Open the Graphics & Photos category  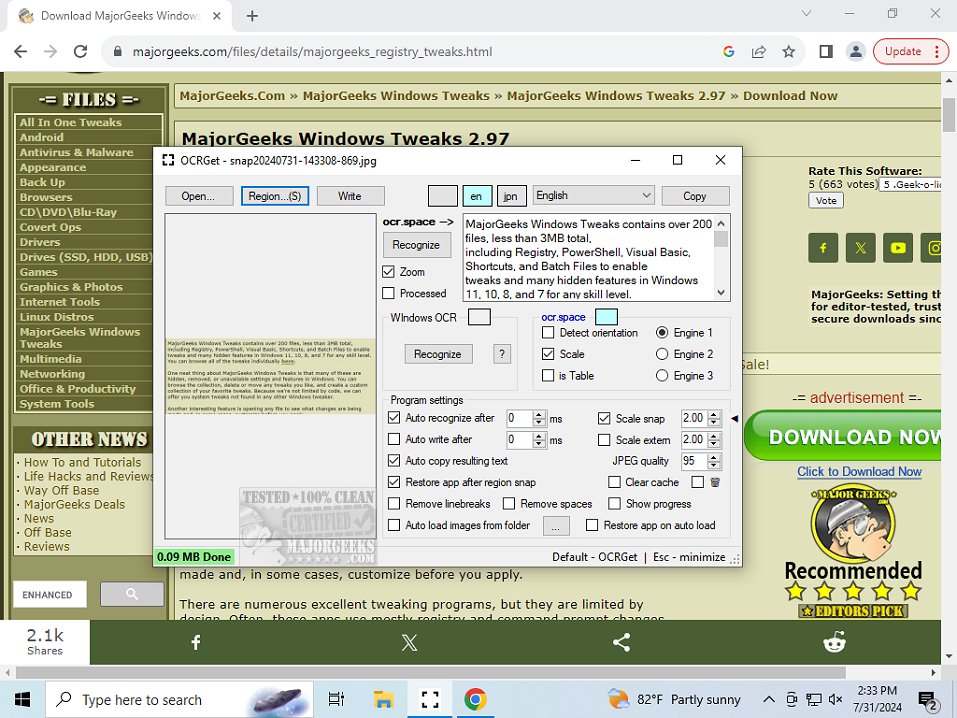pos(71,287)
